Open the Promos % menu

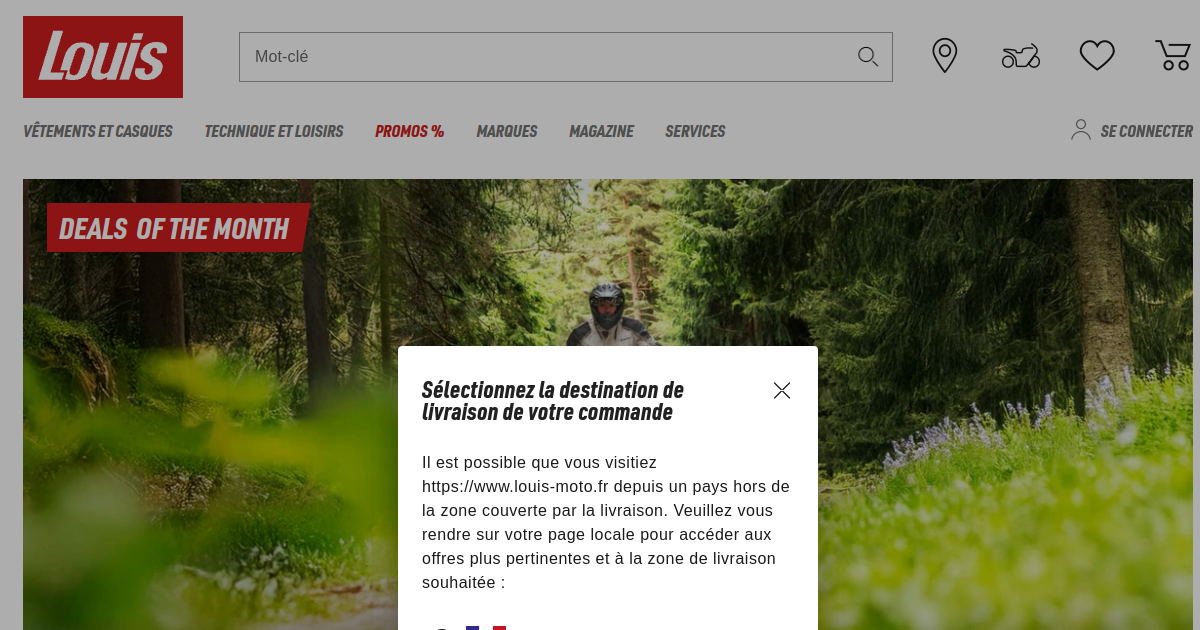pos(410,131)
